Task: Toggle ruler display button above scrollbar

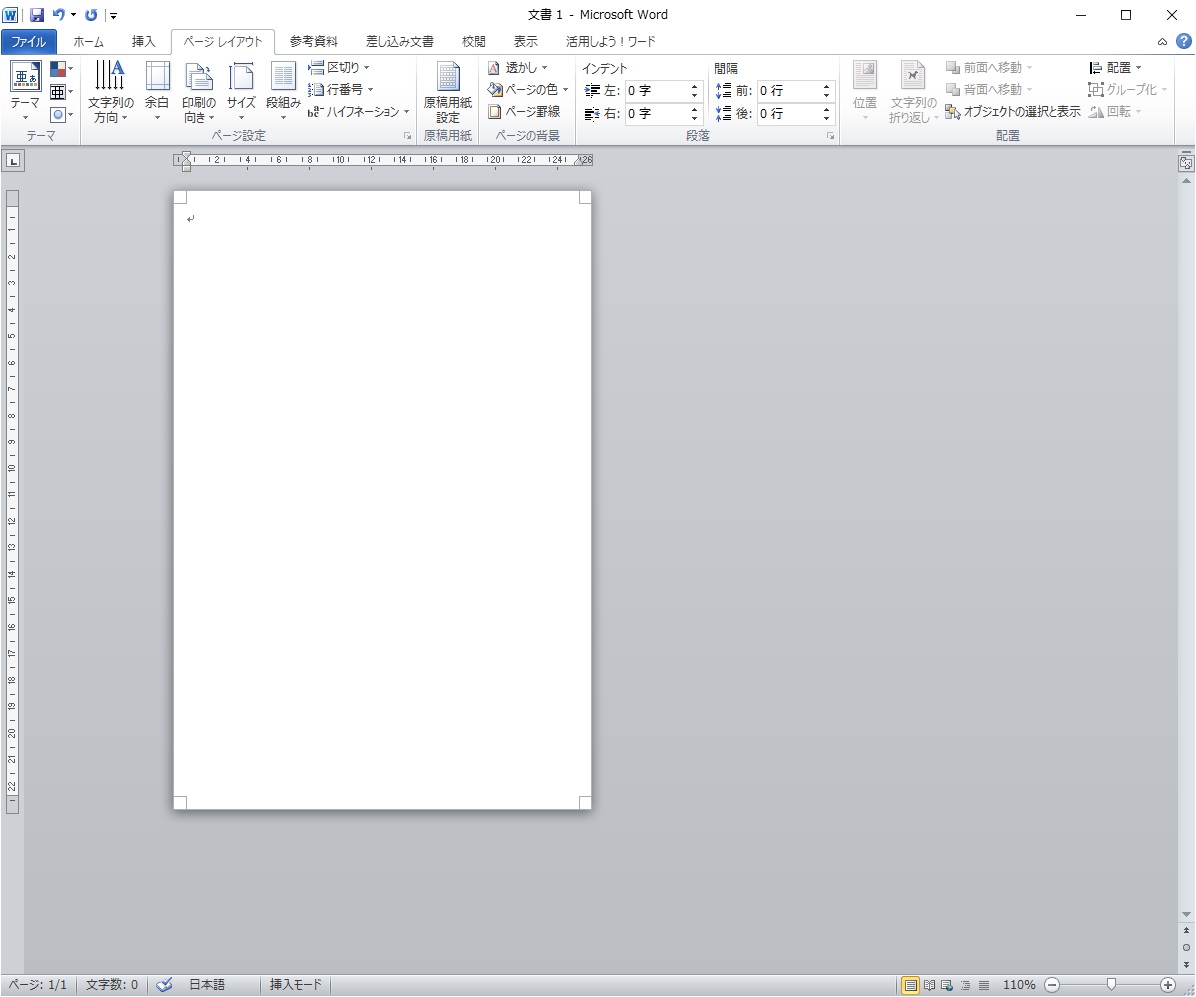Action: point(1185,162)
